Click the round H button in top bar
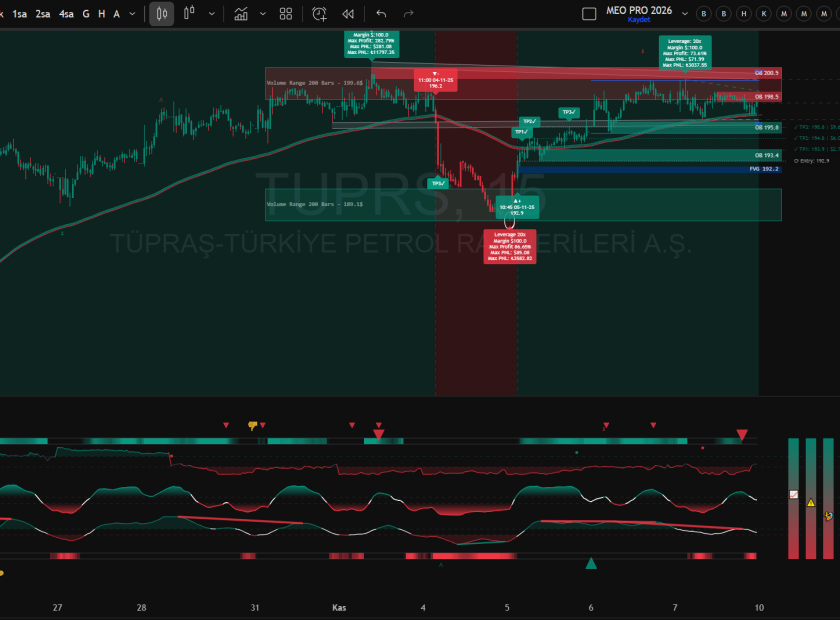This screenshot has width=840, height=620. coord(743,14)
